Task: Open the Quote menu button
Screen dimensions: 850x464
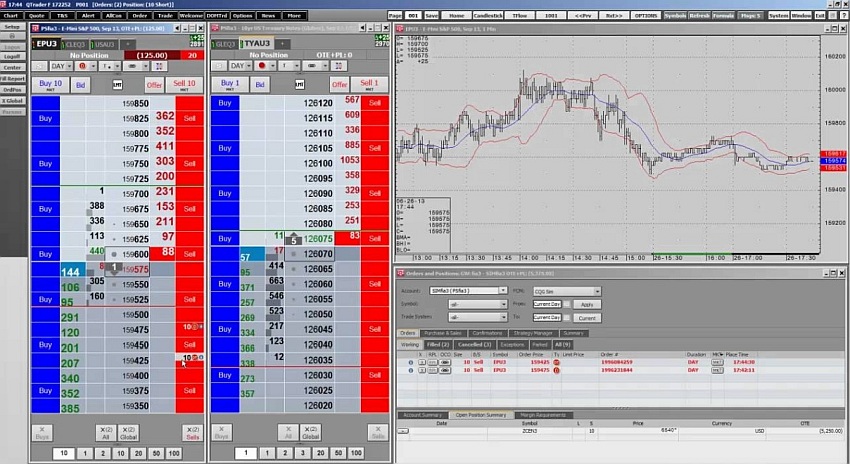Action: (x=36, y=16)
